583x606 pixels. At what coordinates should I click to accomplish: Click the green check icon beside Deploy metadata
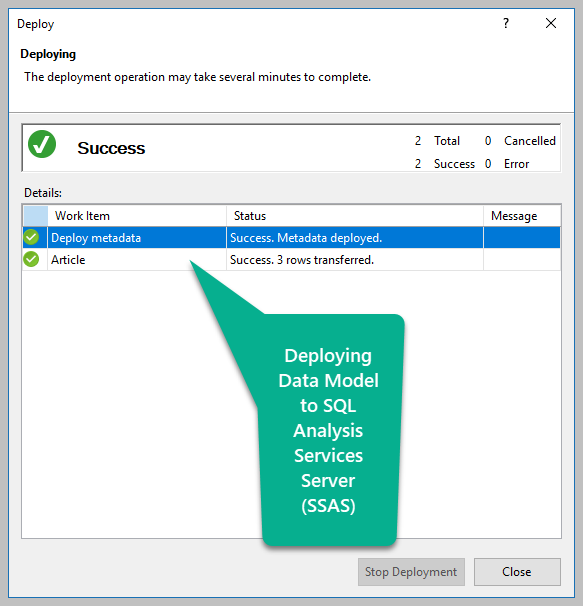31,237
